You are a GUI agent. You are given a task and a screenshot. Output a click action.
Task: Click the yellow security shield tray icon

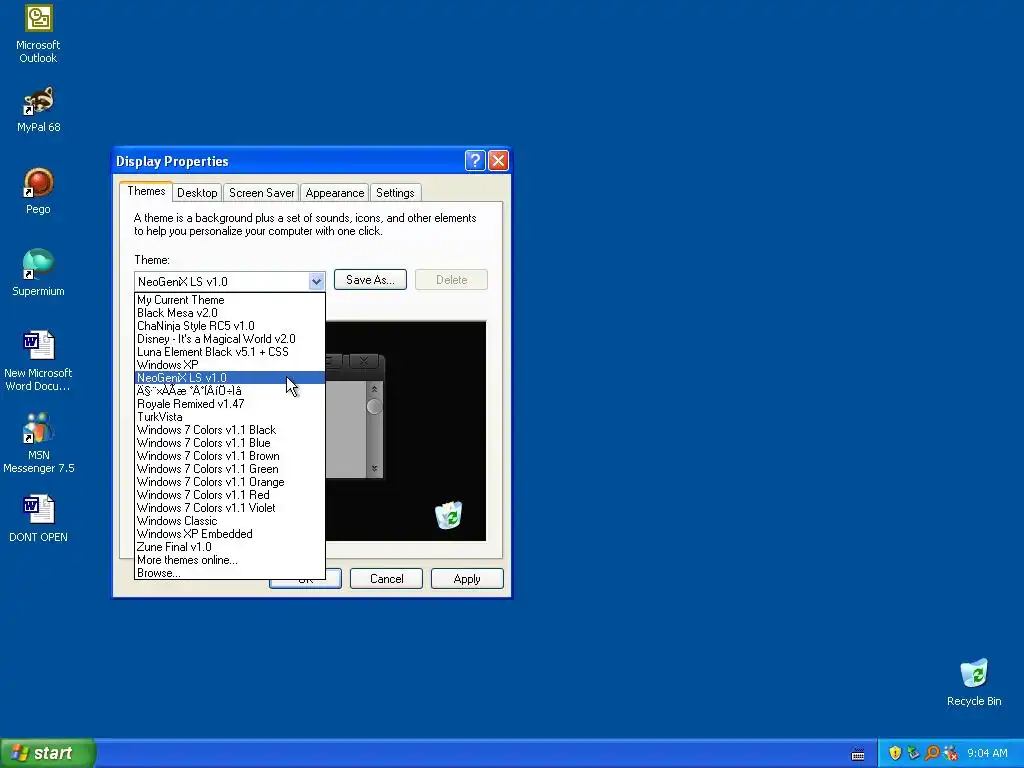coord(895,753)
